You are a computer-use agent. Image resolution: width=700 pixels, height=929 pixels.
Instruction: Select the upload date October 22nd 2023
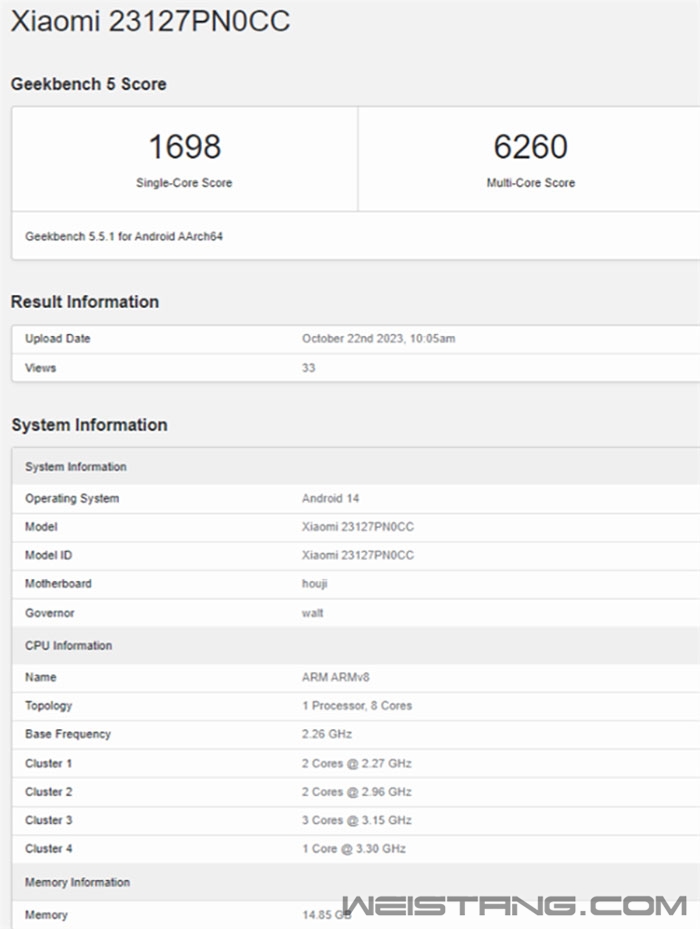pyautogui.click(x=378, y=339)
